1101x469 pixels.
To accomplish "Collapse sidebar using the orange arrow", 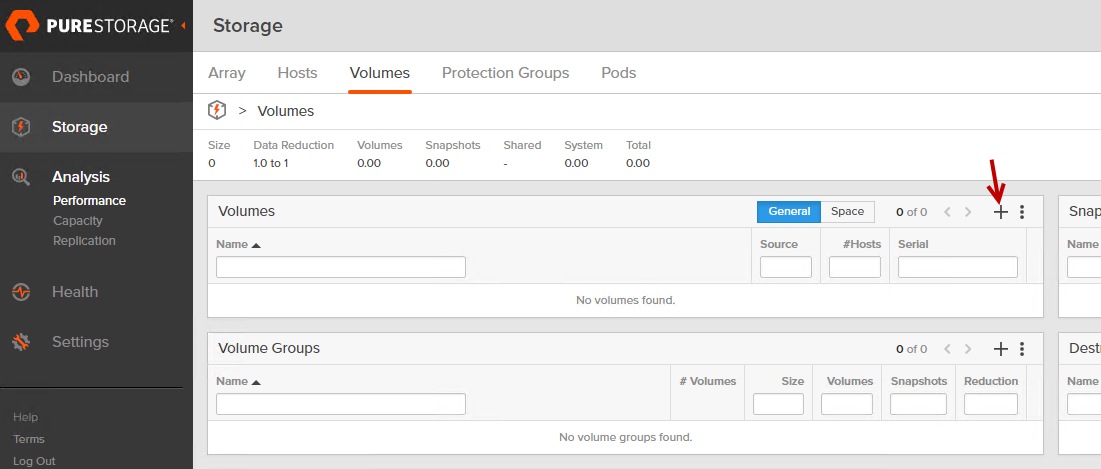I will (x=183, y=26).
